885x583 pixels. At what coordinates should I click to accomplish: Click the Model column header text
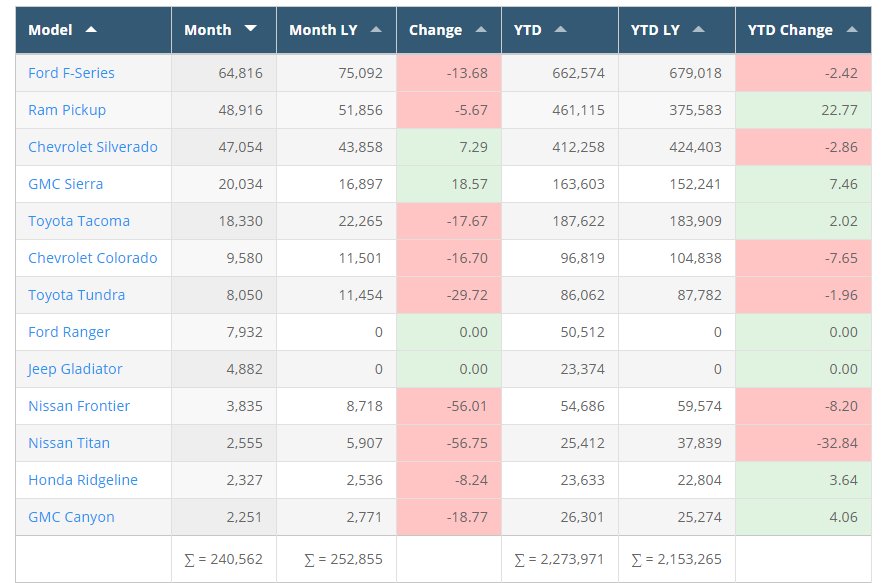tap(50, 30)
